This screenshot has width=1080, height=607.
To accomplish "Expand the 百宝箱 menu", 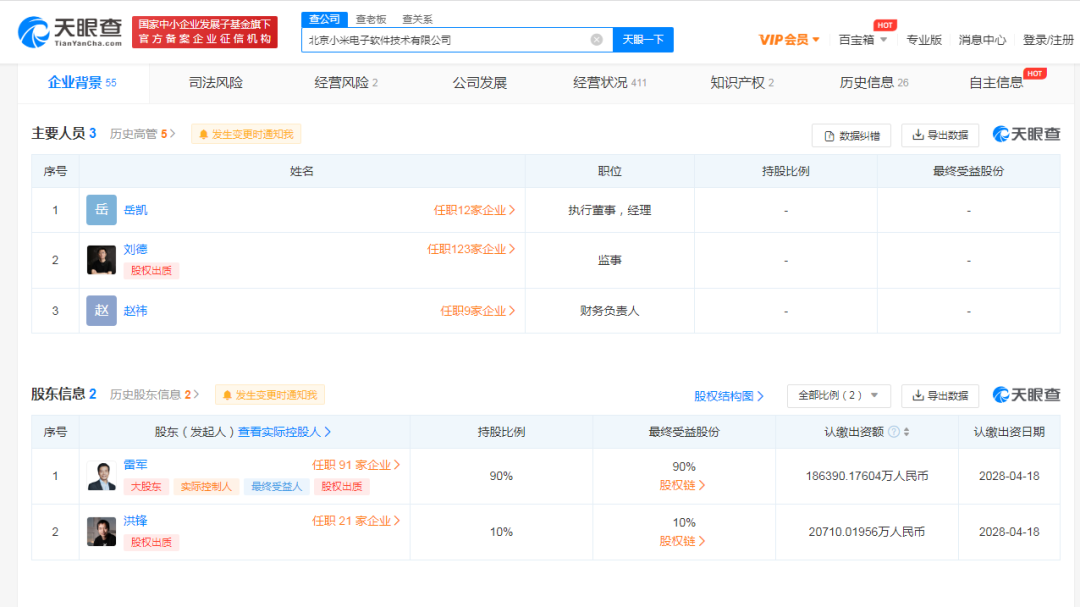I will [x=862, y=40].
